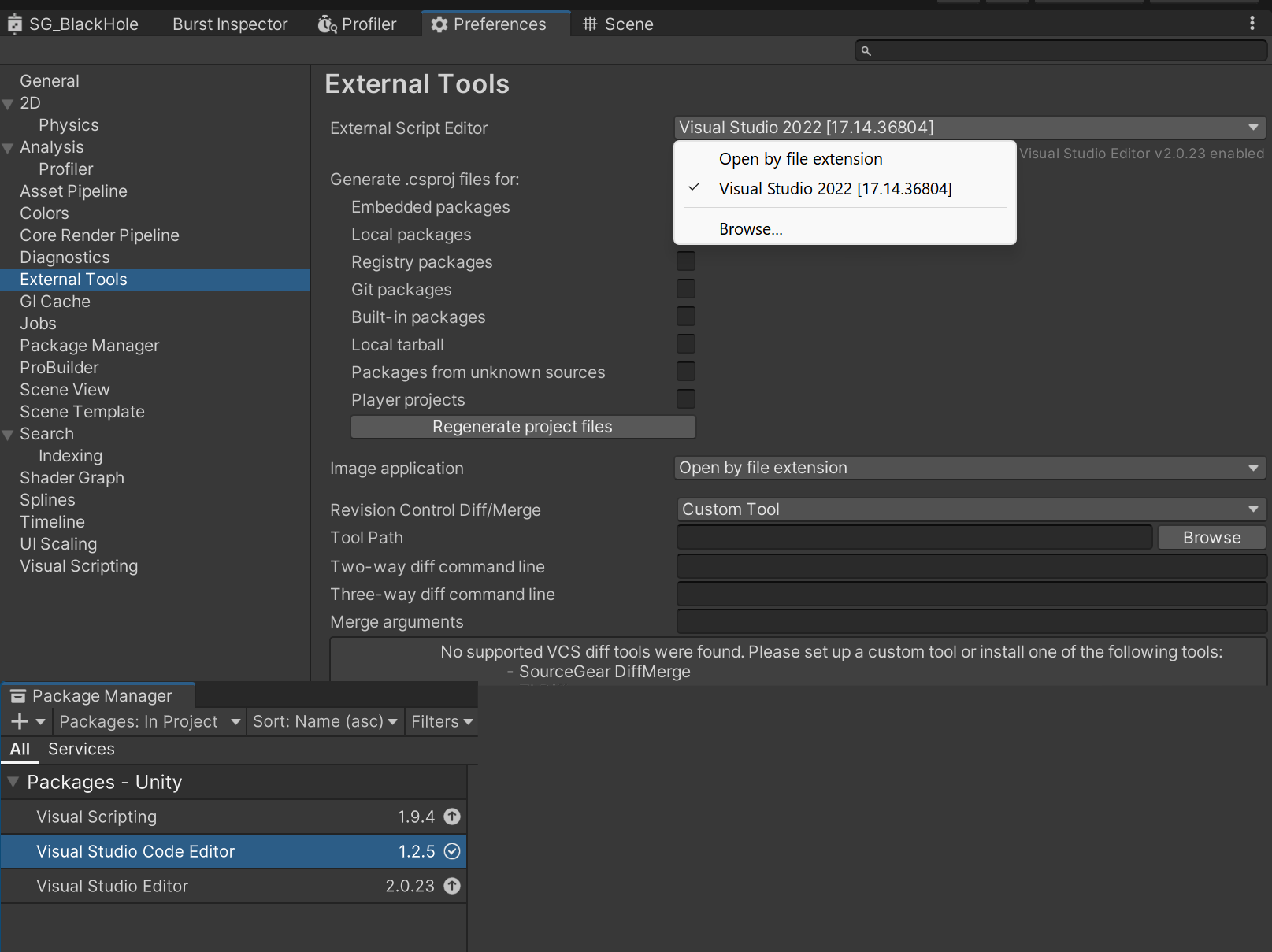Collapse the Search category arrow

9,435
